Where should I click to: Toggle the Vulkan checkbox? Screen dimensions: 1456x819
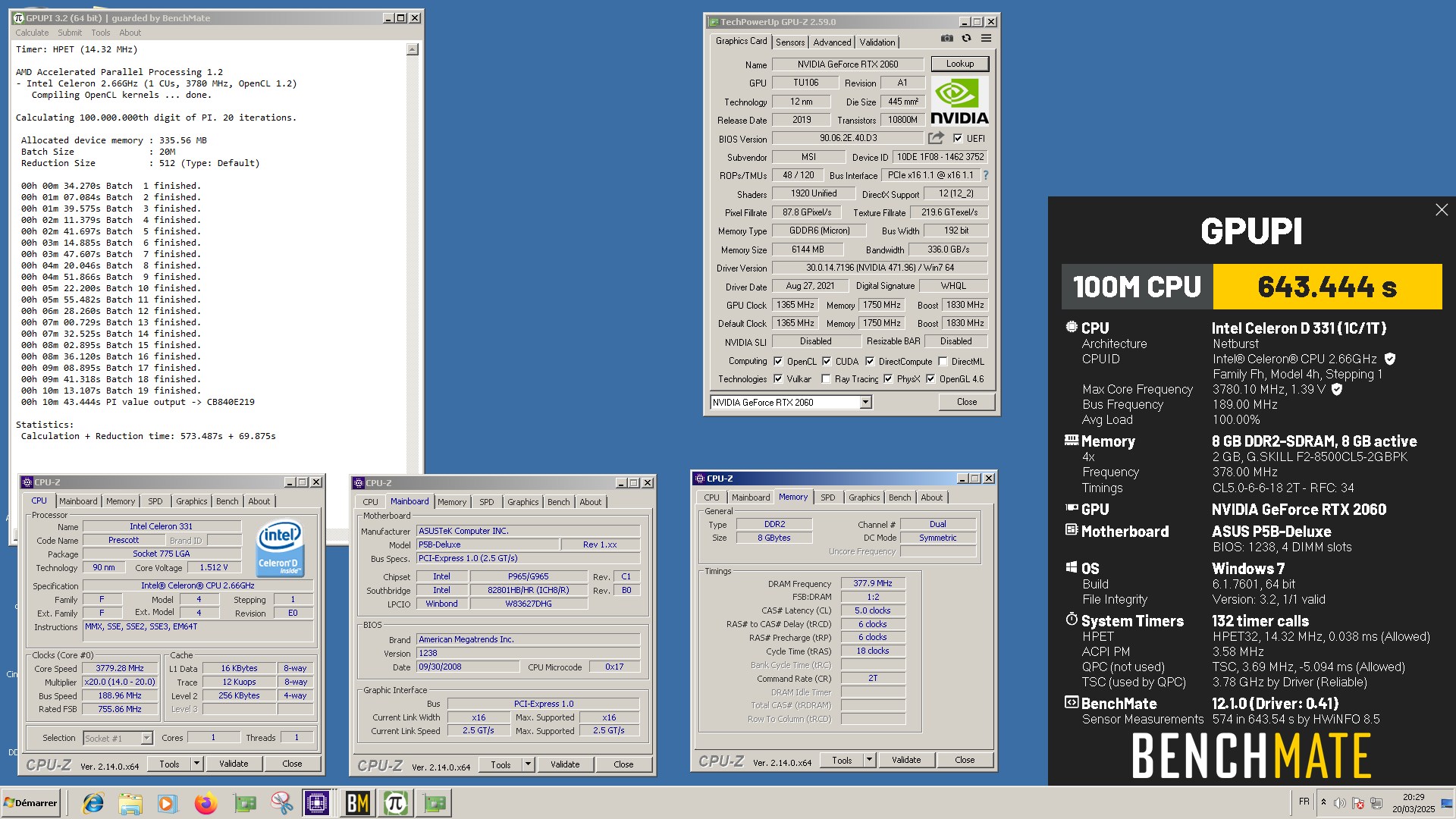(778, 379)
